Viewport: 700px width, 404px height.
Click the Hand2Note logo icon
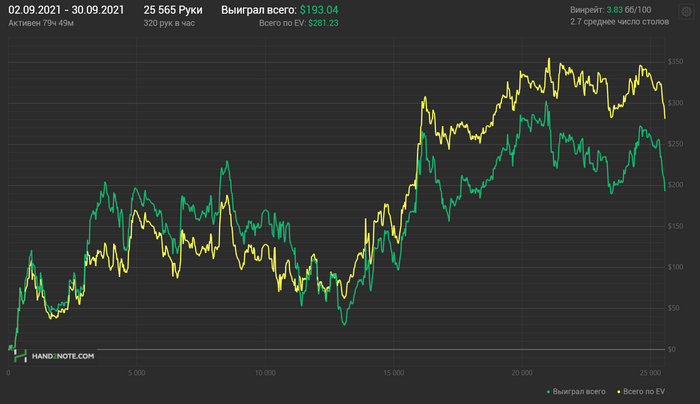click(x=20, y=356)
